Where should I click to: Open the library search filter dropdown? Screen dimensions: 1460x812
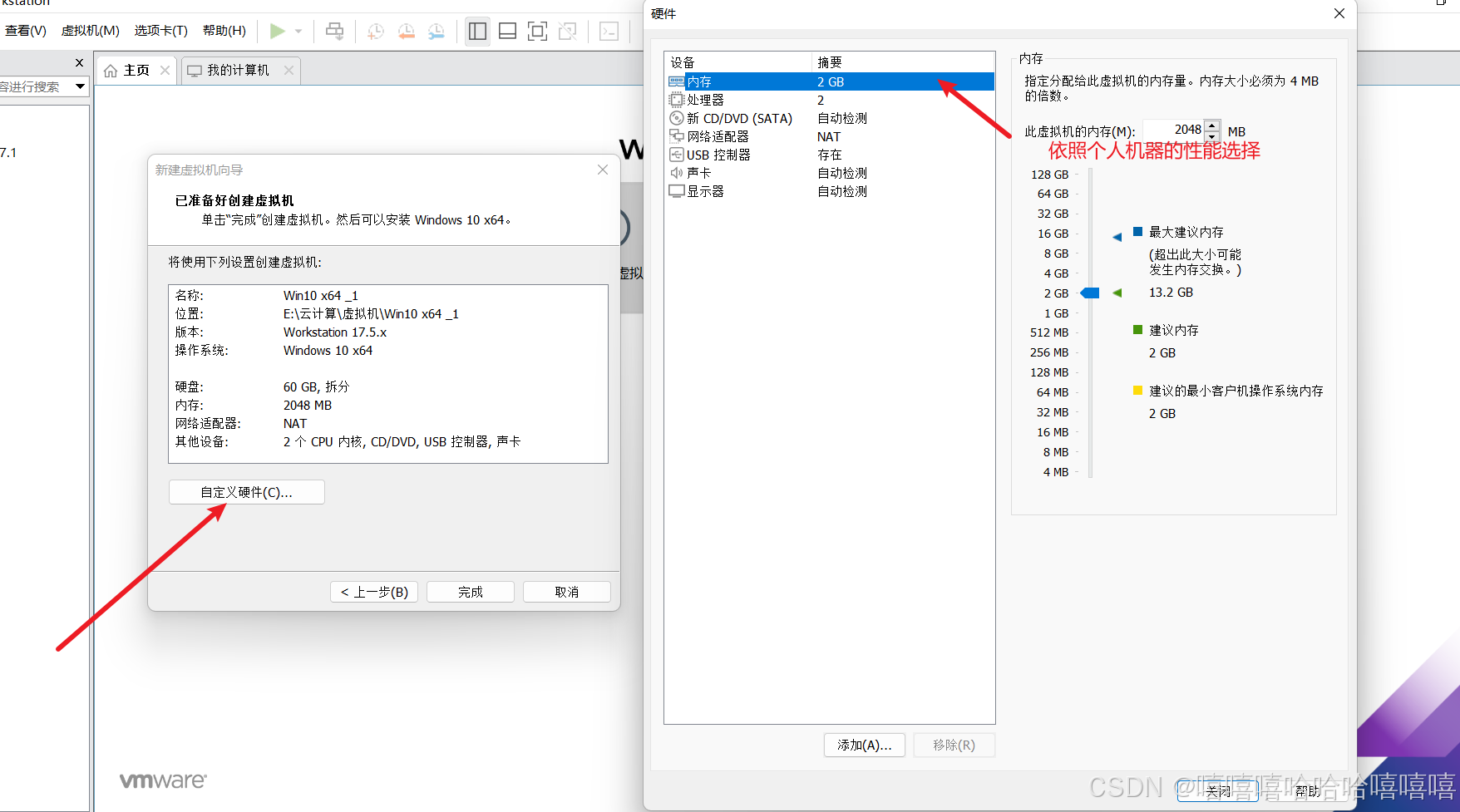click(80, 86)
